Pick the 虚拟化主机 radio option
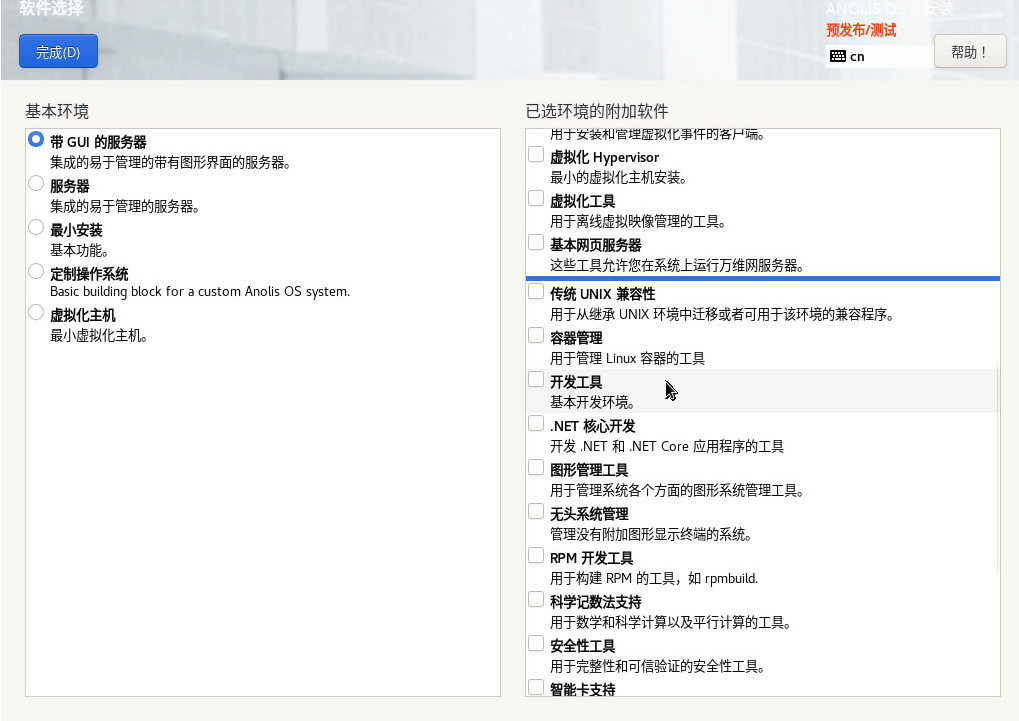This screenshot has width=1019, height=721. 37,314
